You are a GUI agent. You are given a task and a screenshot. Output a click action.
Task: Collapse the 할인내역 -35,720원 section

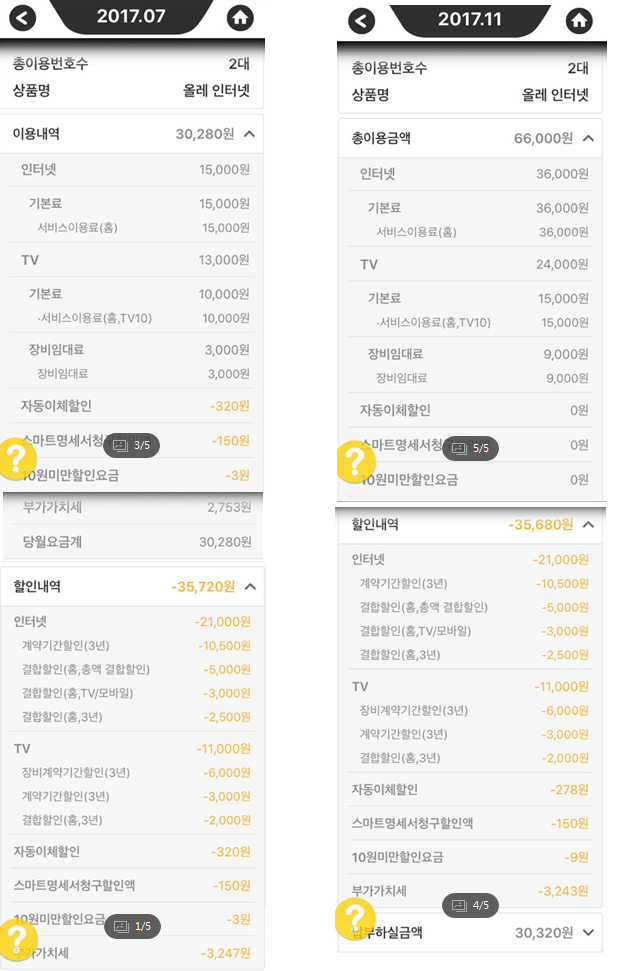click(x=249, y=586)
